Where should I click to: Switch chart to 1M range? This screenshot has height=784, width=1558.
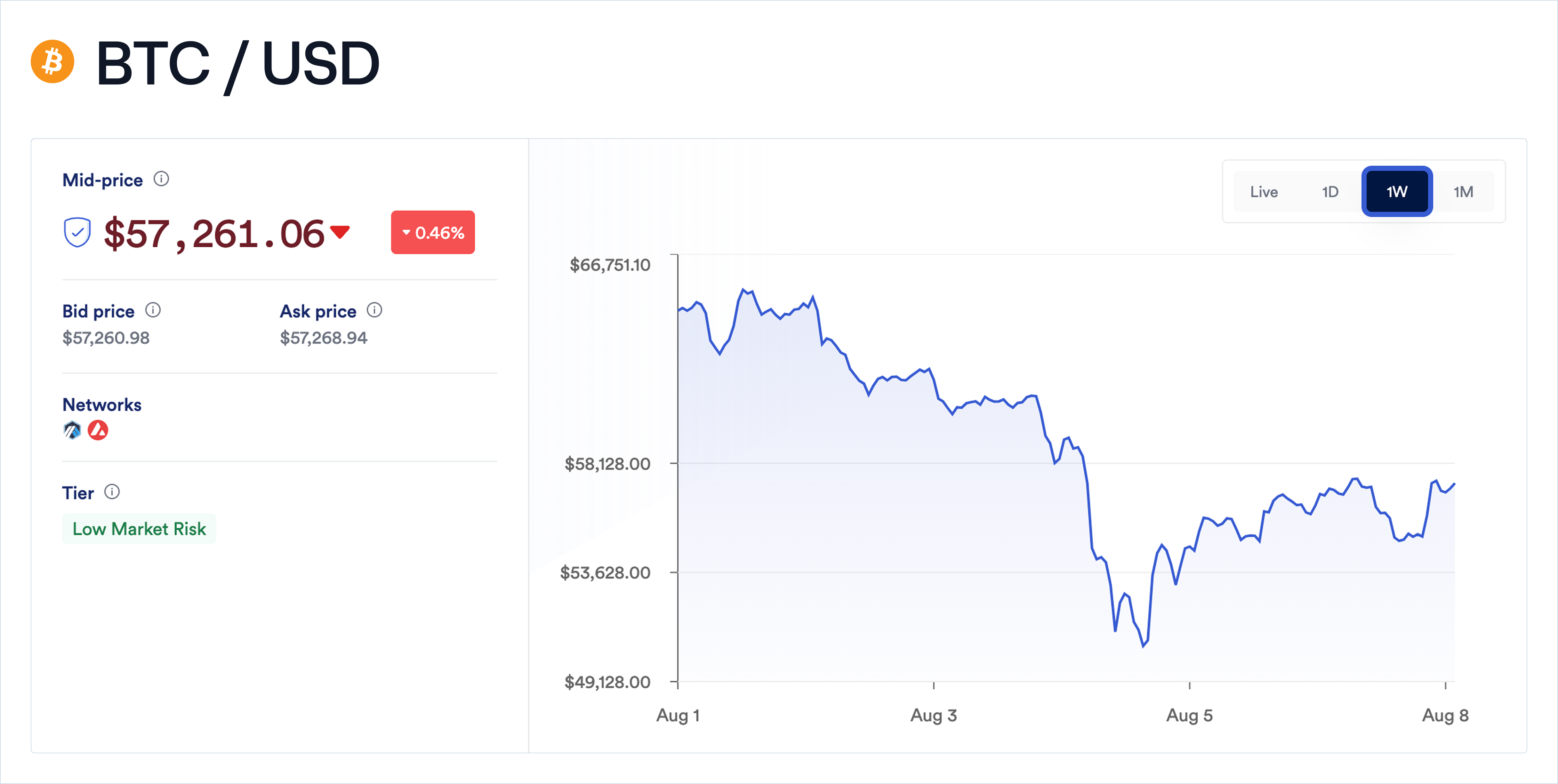point(1463,192)
